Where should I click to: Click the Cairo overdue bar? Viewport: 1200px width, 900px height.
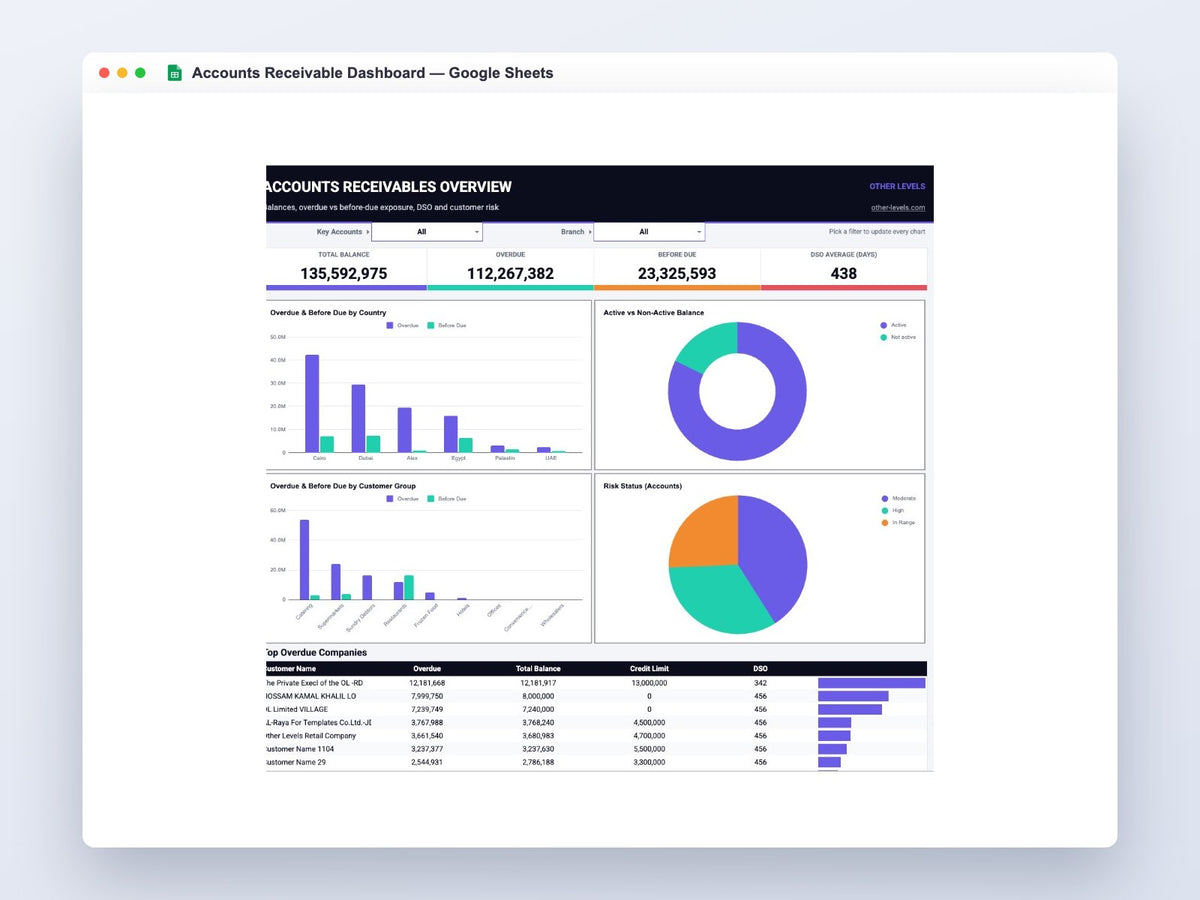[312, 403]
